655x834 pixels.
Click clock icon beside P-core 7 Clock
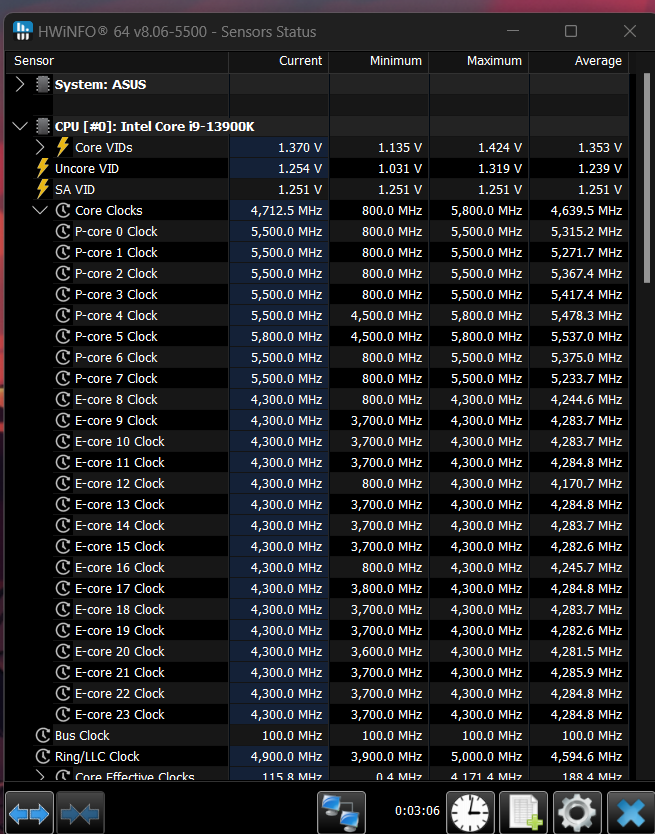(63, 378)
